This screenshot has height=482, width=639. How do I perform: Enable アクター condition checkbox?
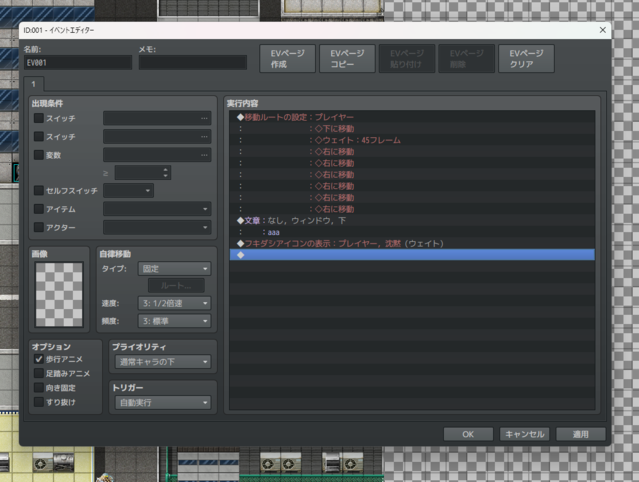[x=39, y=227]
